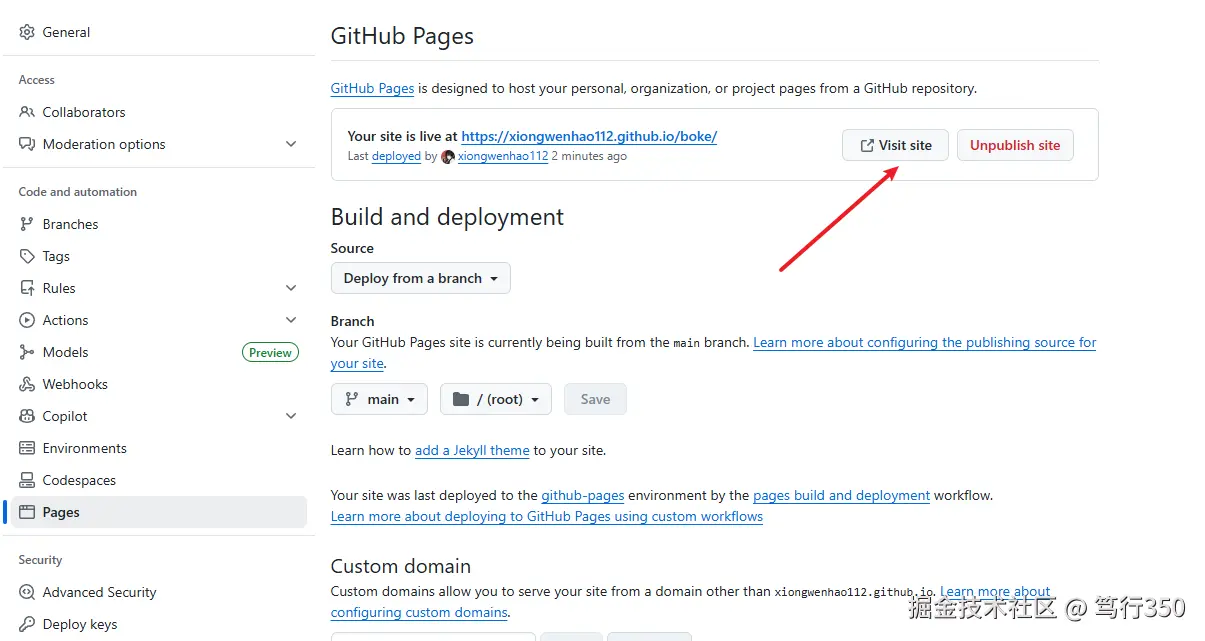The width and height of the screenshot is (1205, 641).
Task: Click the '2 minutes ago' timestamp
Action: coord(589,156)
